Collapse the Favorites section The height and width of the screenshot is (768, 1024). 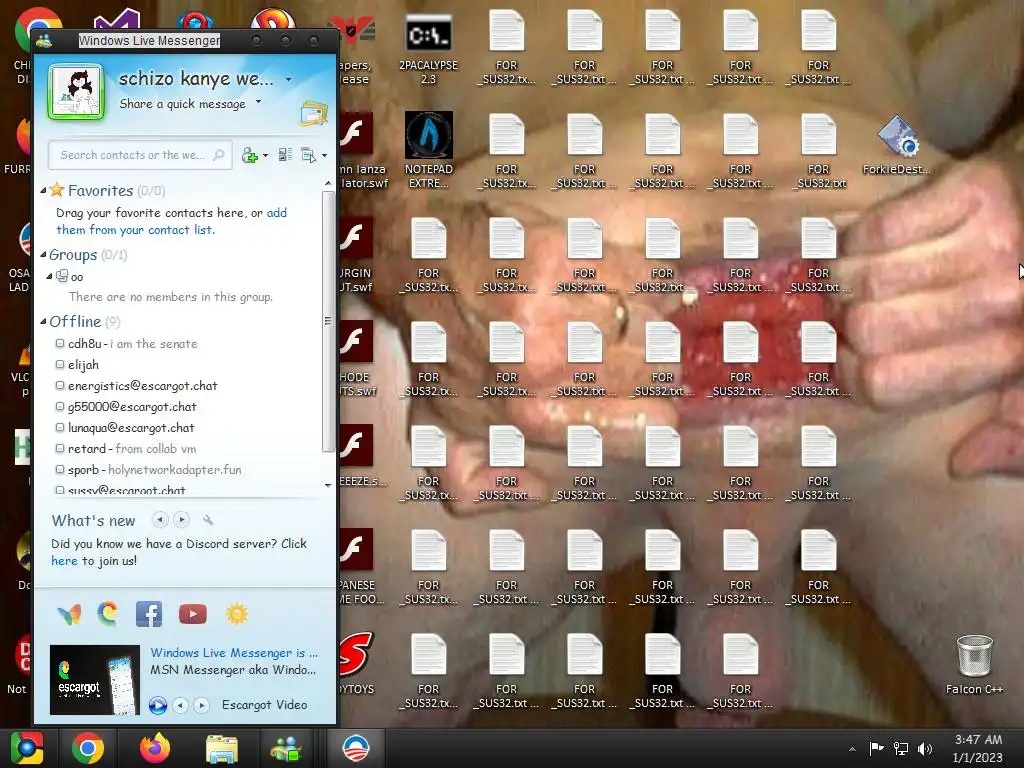(x=44, y=191)
